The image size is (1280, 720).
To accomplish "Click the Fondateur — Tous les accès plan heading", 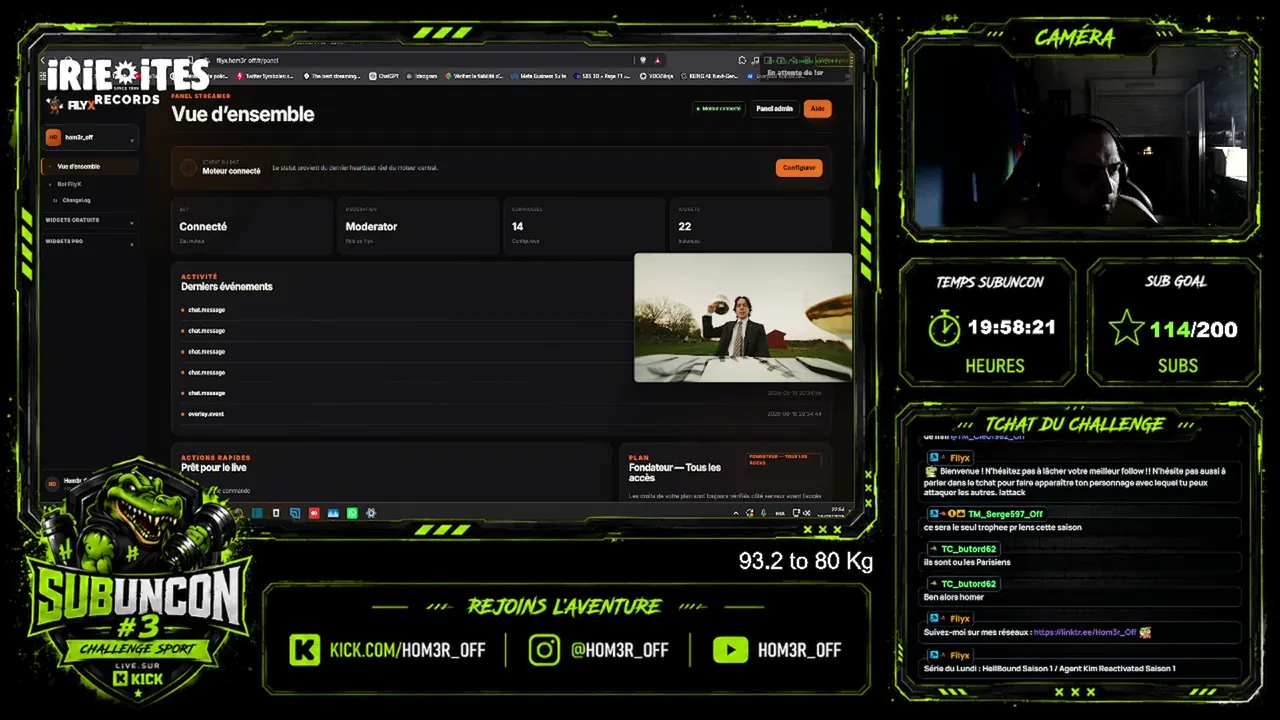I will click(675, 473).
